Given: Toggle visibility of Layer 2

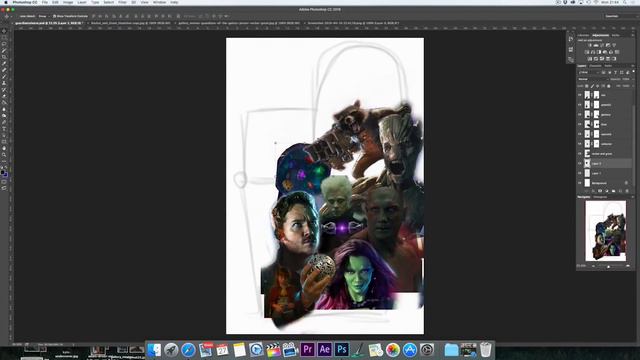Looking at the screenshot, I should coord(580,163).
